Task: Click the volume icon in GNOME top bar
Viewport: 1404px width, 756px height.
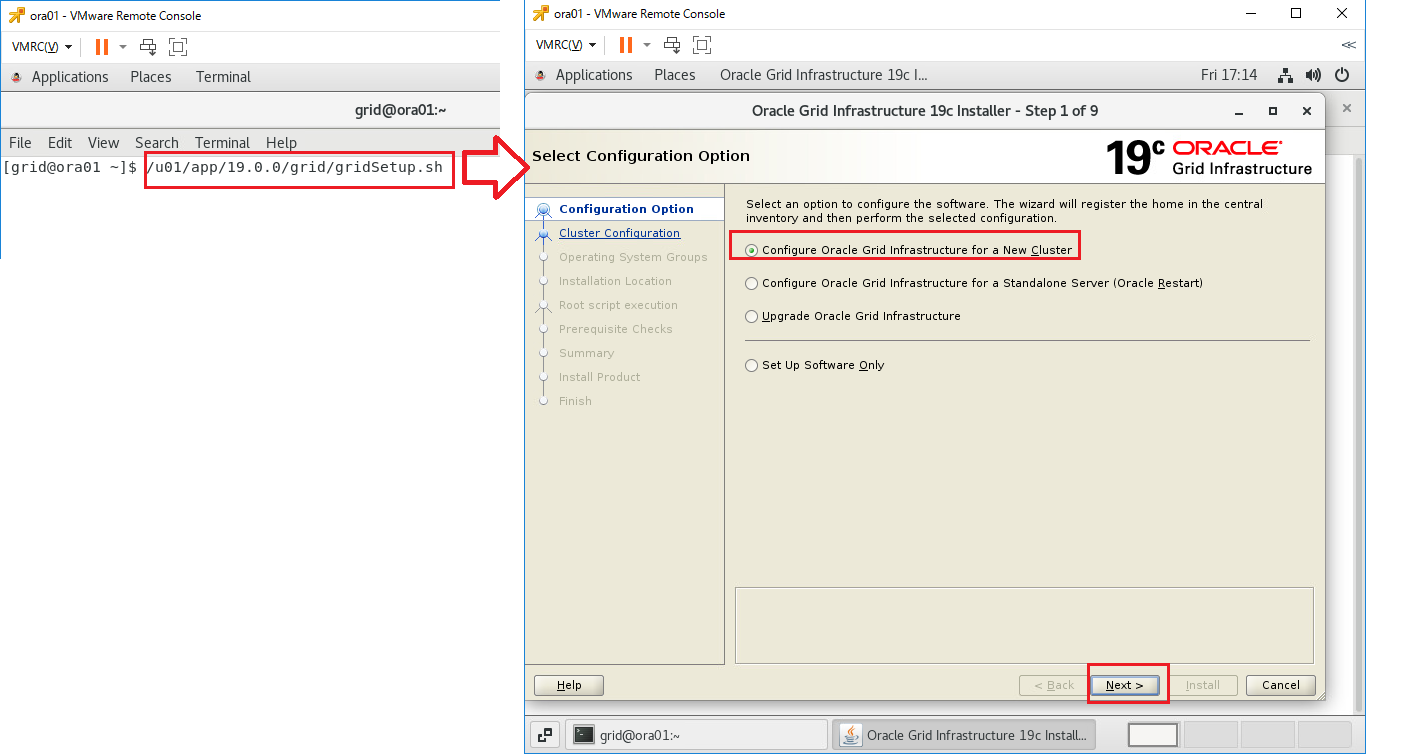Action: coord(1313,75)
